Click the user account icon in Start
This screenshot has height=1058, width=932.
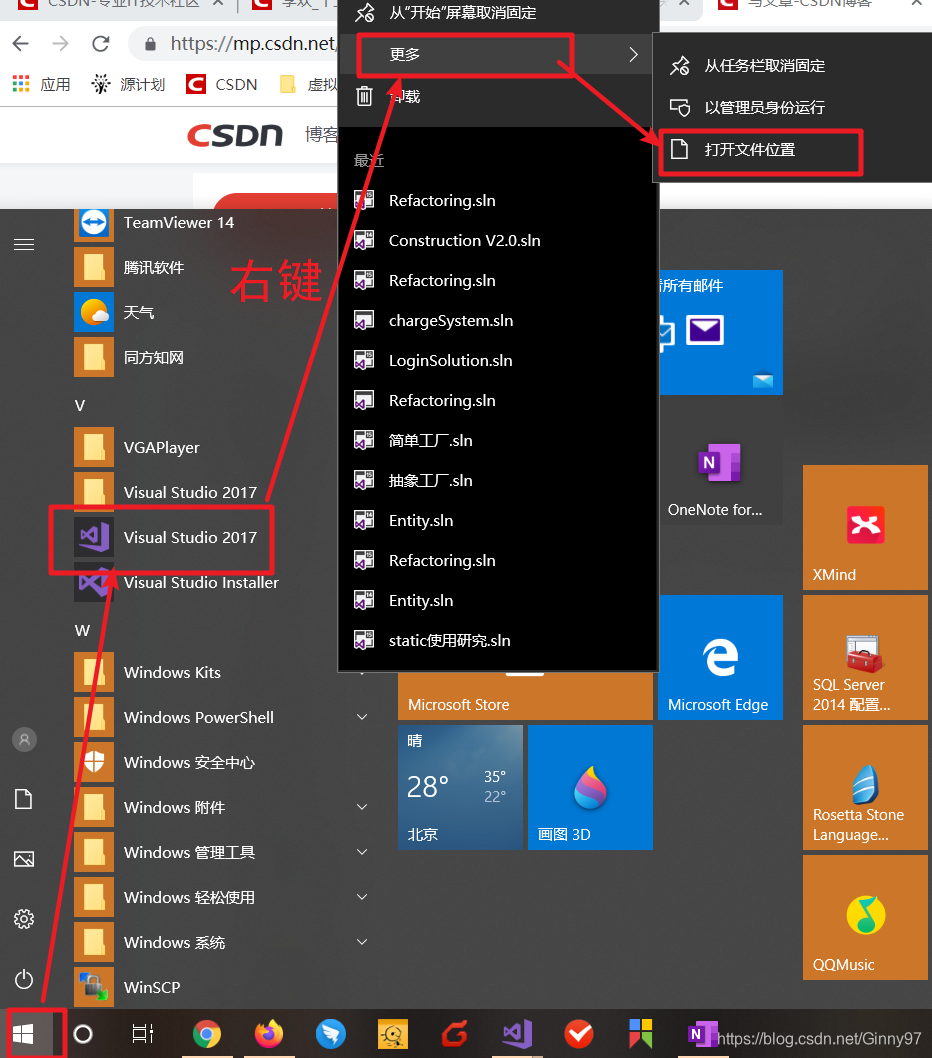24,740
